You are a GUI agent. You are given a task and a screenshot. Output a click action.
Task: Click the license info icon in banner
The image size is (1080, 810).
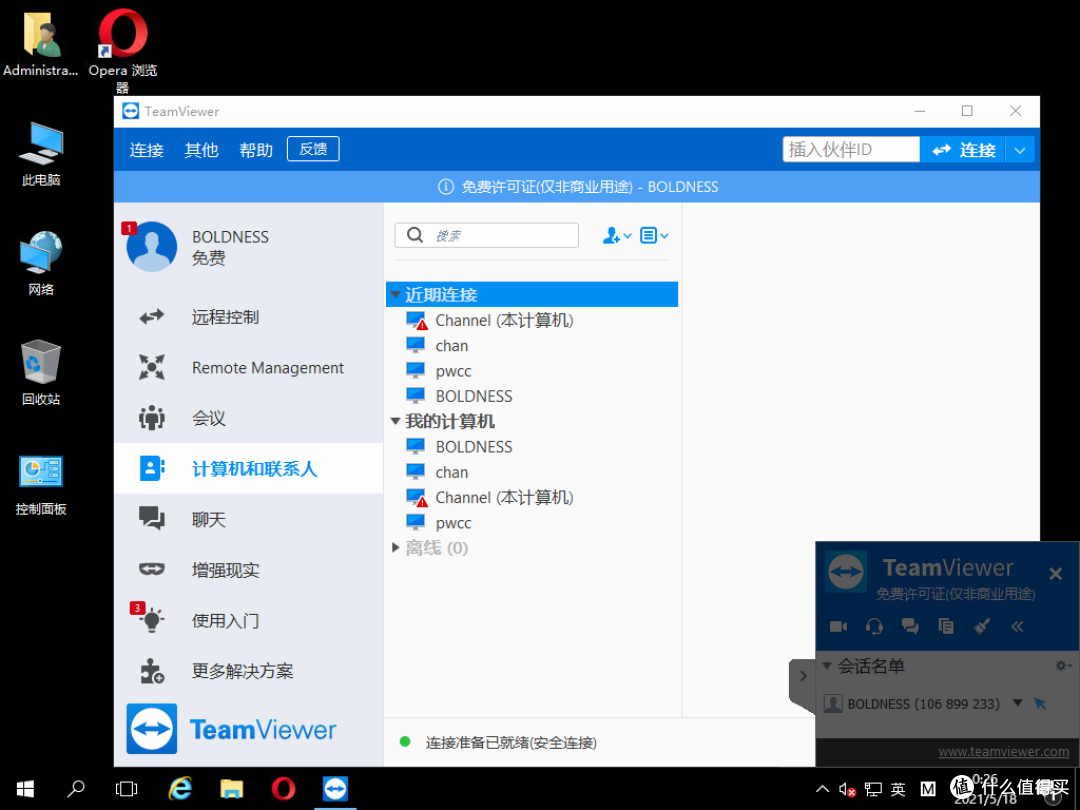pyautogui.click(x=446, y=187)
